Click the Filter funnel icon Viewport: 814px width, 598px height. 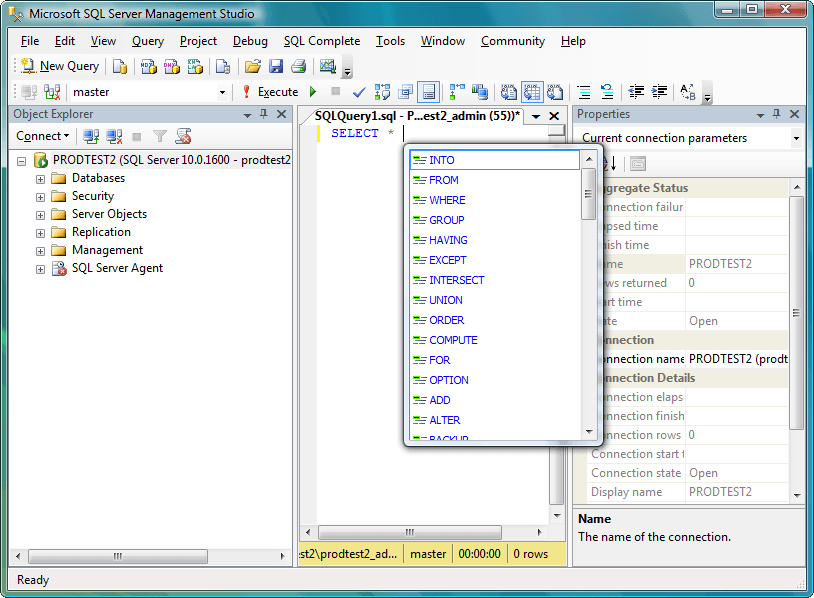pyautogui.click(x=160, y=137)
